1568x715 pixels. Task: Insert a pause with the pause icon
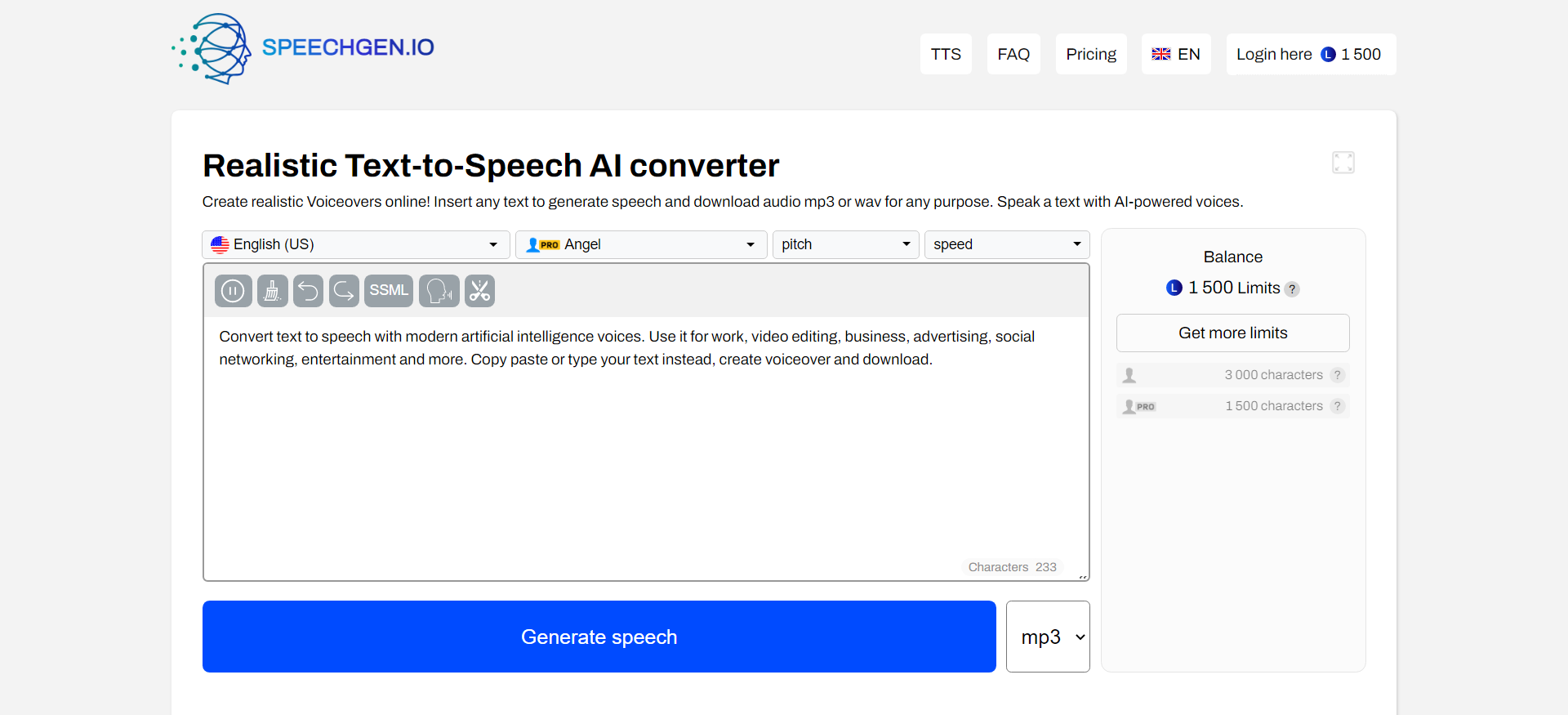coord(233,290)
